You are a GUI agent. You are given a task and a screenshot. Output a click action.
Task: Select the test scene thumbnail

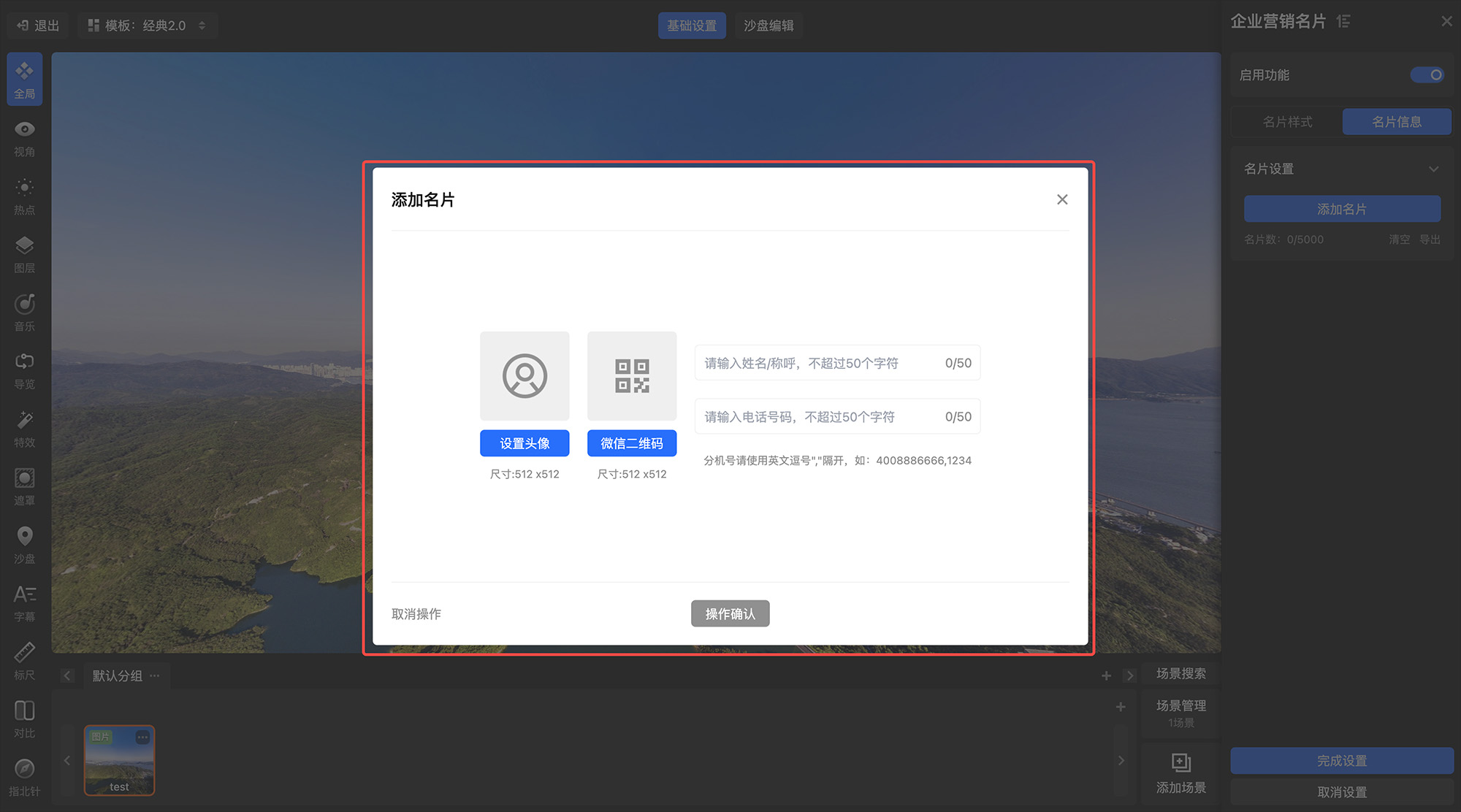[119, 759]
